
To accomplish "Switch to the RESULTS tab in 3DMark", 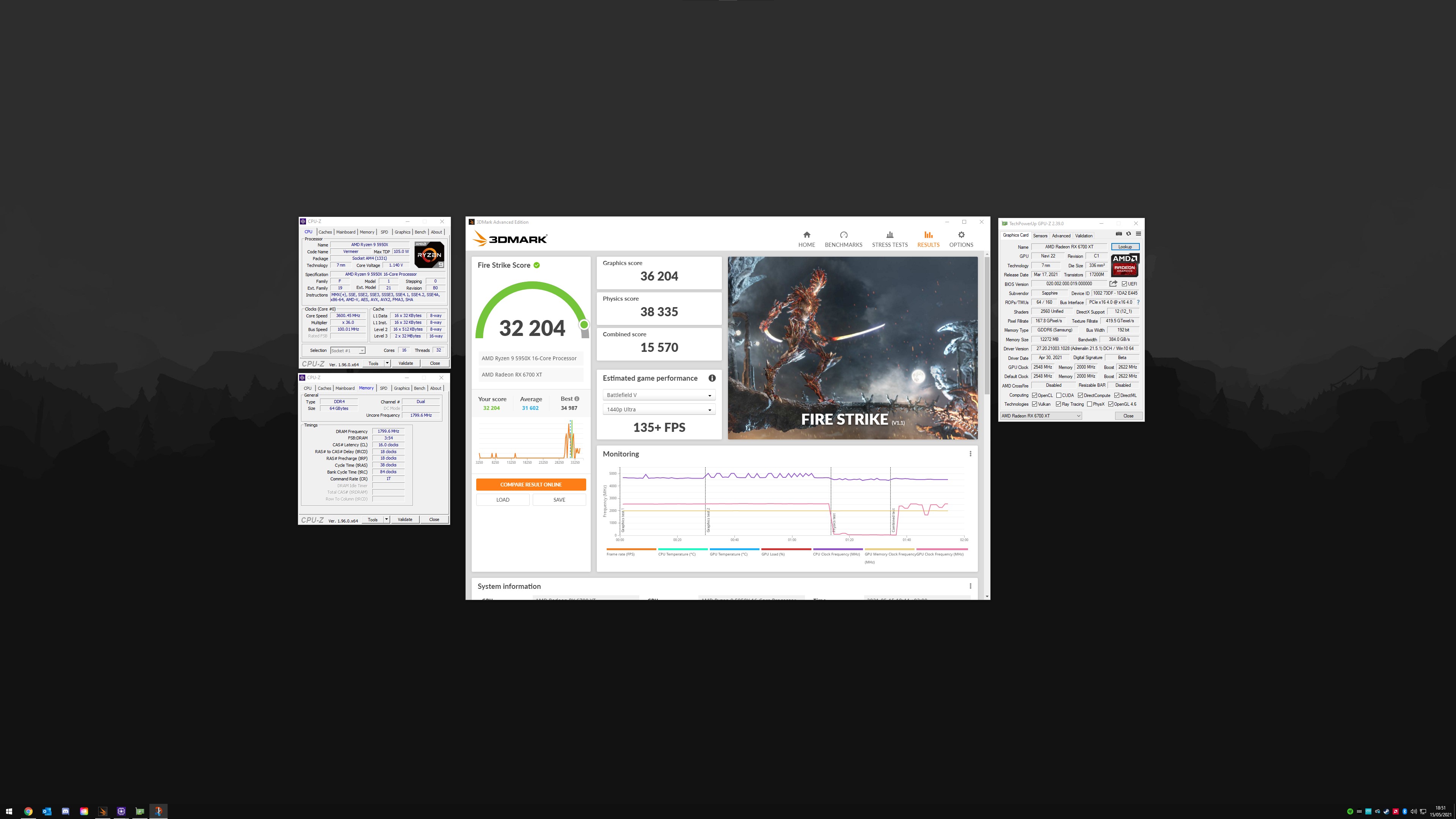I will click(928, 239).
